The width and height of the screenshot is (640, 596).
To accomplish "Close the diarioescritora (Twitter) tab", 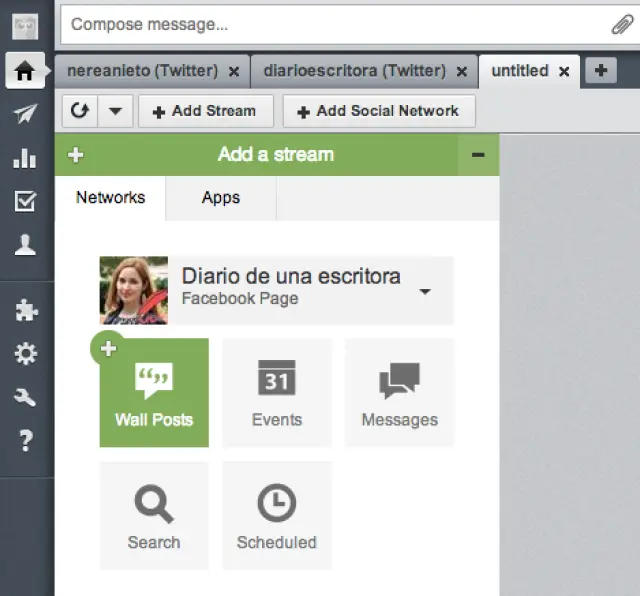I will pos(461,71).
